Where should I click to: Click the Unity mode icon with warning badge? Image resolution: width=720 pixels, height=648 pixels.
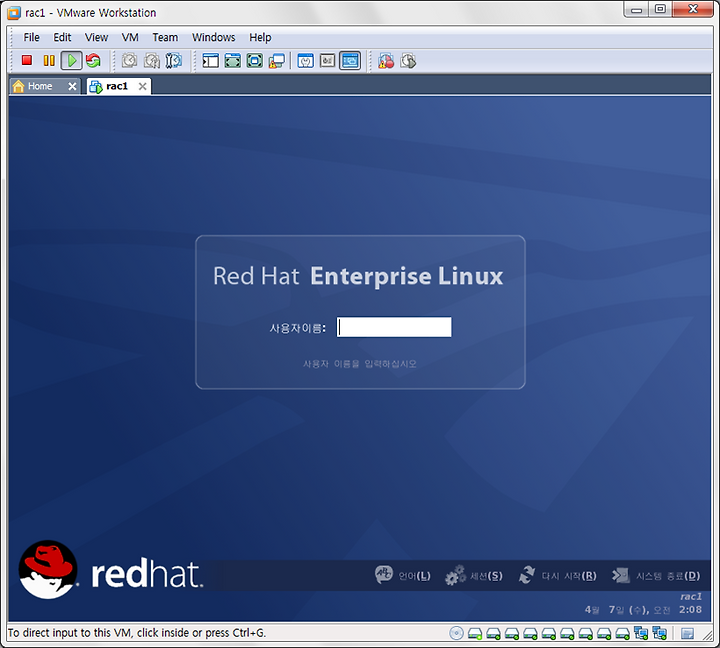click(277, 60)
